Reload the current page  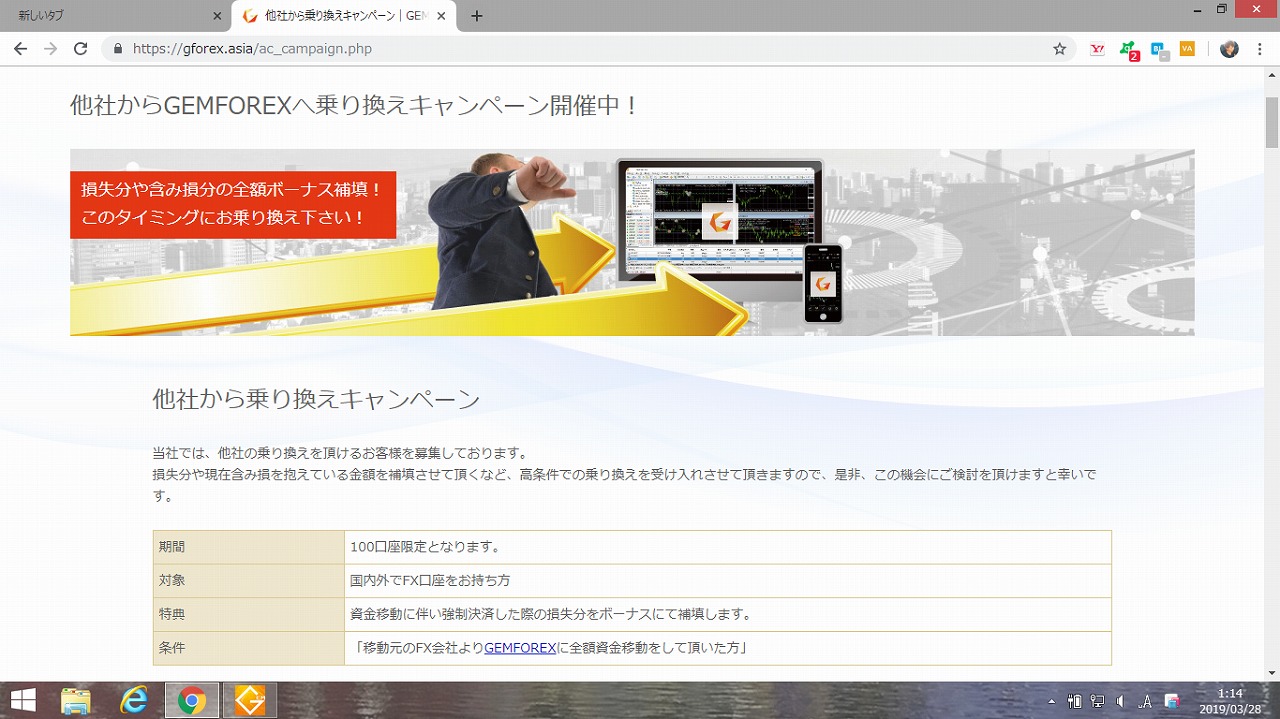(x=81, y=48)
